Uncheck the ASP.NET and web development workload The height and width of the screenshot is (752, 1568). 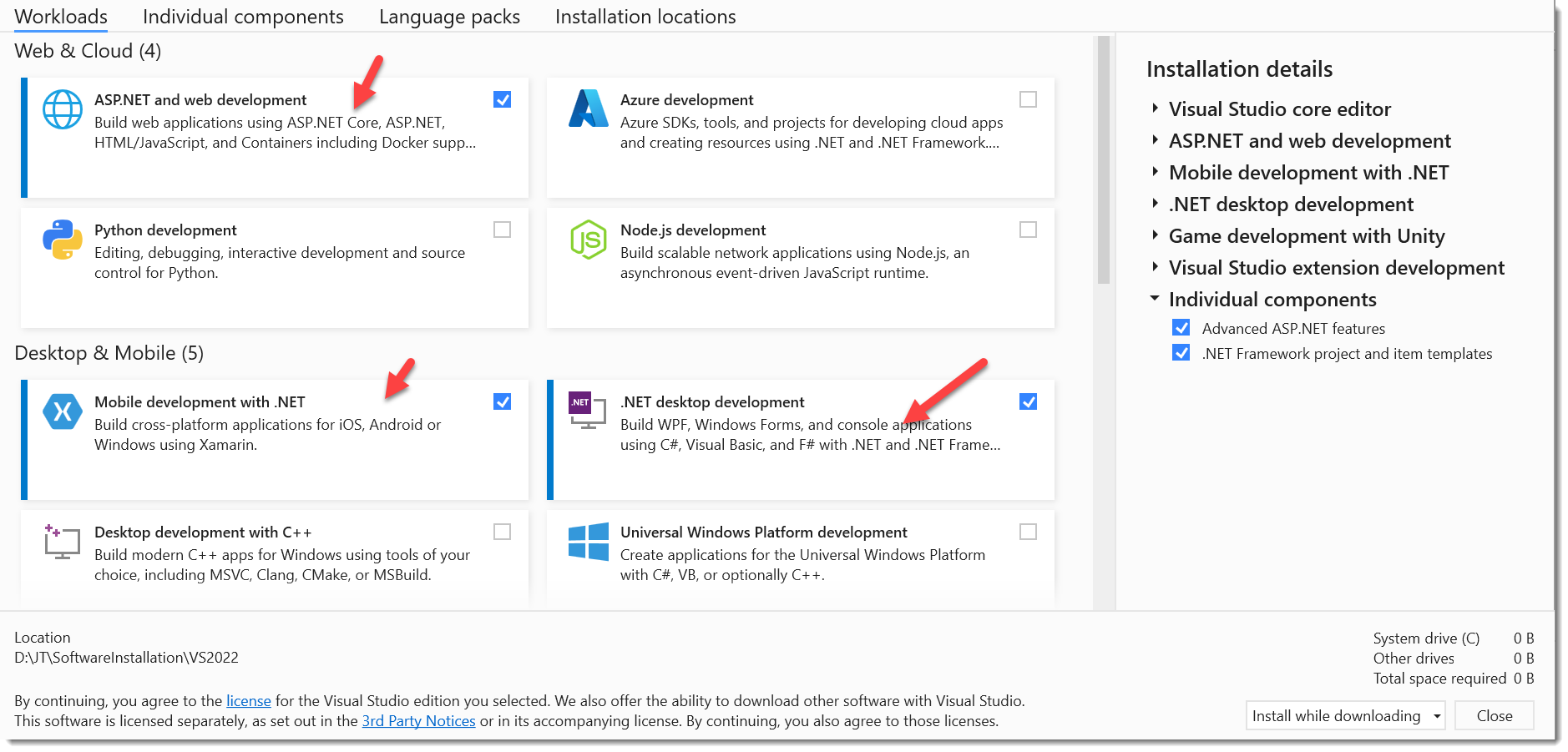[x=502, y=99]
